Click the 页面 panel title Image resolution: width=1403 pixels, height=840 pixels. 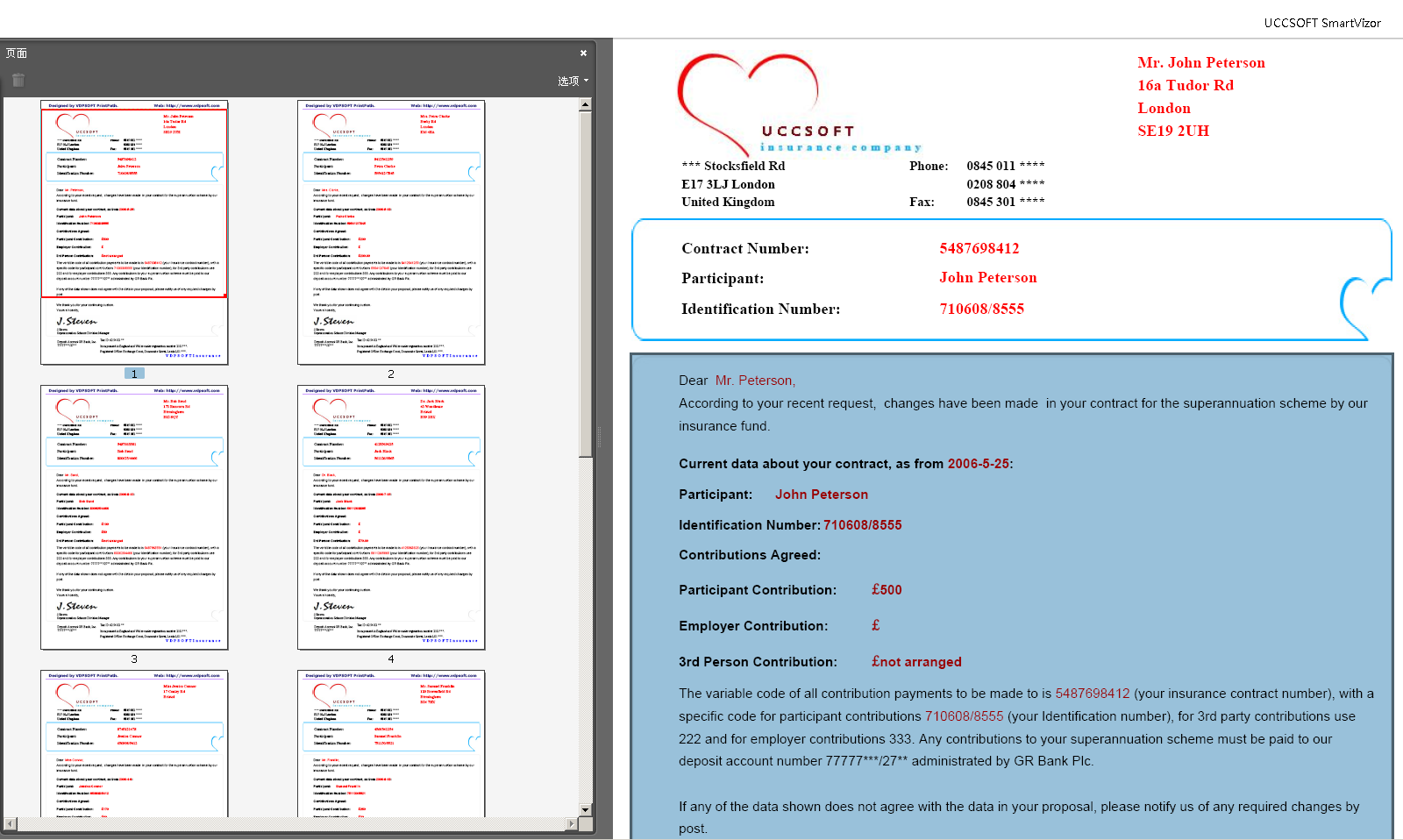tap(17, 53)
